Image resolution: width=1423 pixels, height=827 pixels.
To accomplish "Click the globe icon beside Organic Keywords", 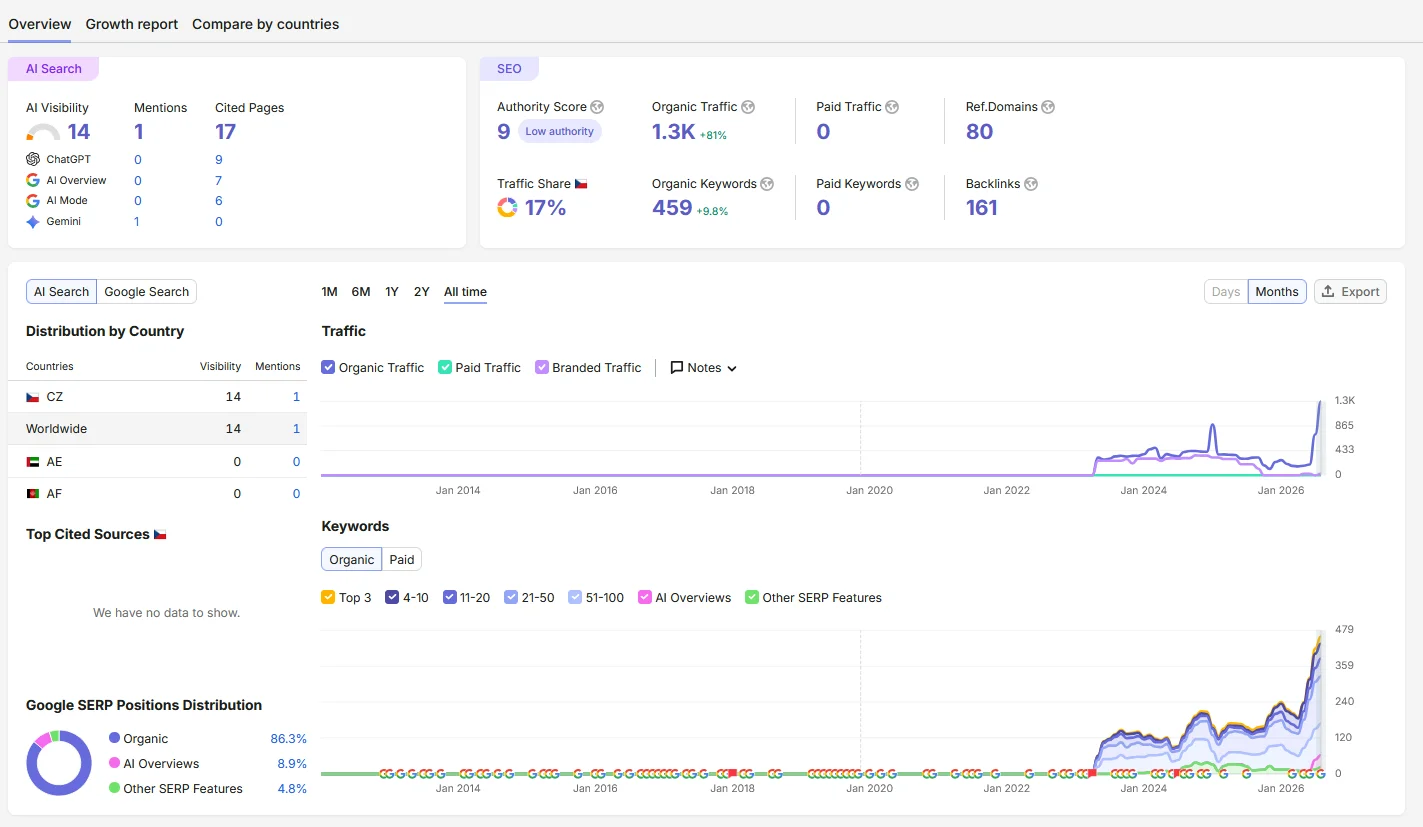I will point(767,184).
